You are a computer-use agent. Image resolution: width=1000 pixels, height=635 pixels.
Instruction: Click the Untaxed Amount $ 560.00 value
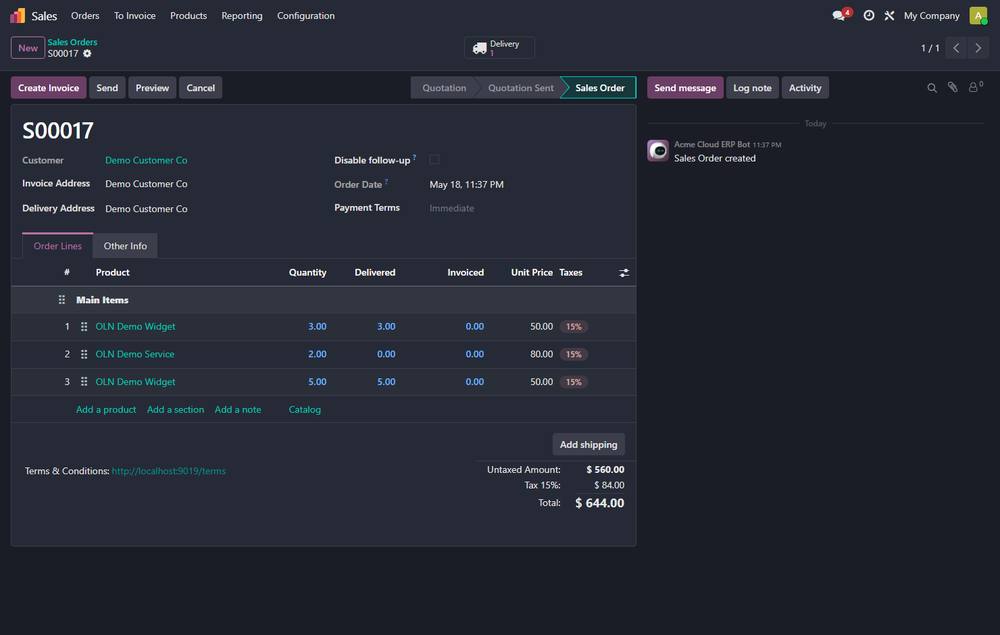coord(605,470)
